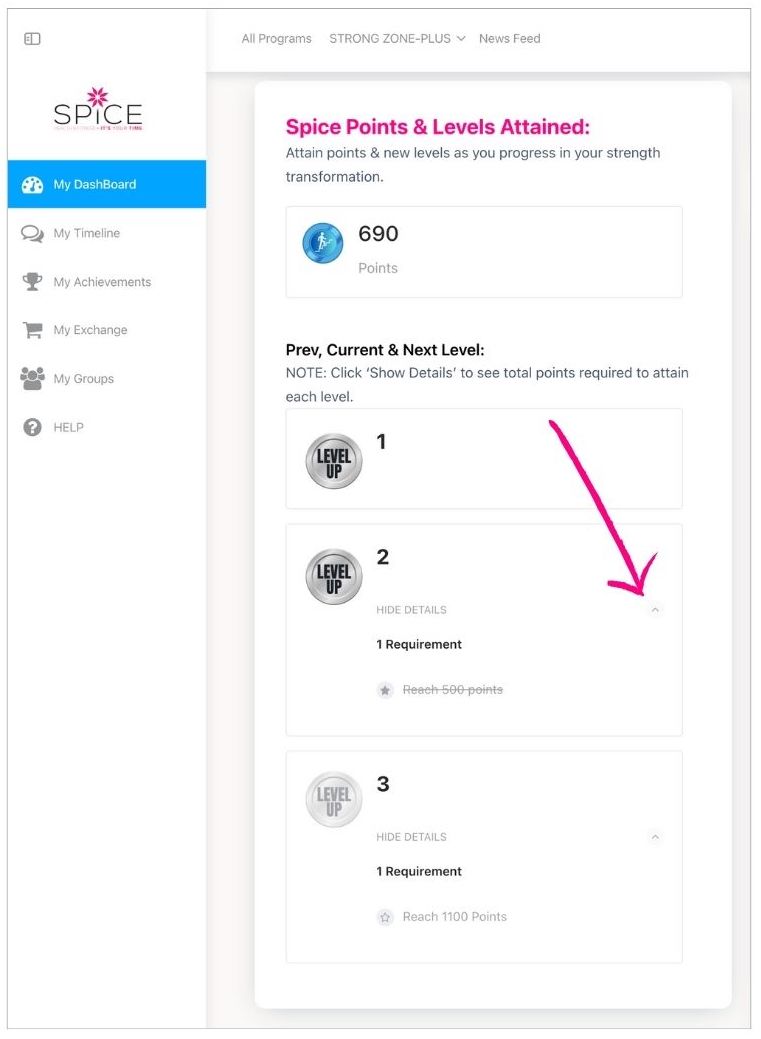761x1039 pixels.
Task: Click the My Exchange shopping cart icon
Action: (x=32, y=330)
